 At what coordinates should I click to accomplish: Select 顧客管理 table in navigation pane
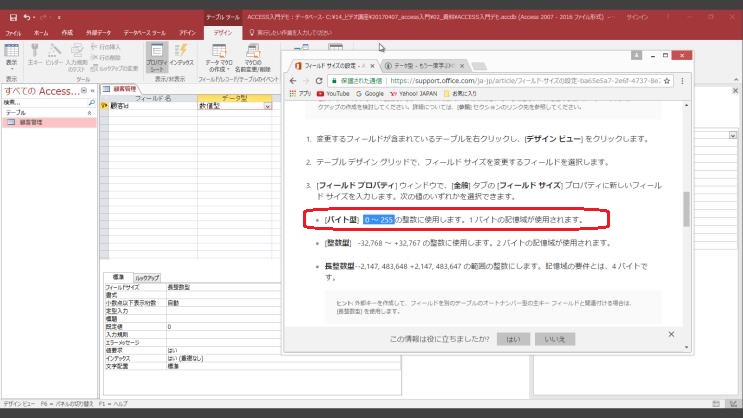49,122
